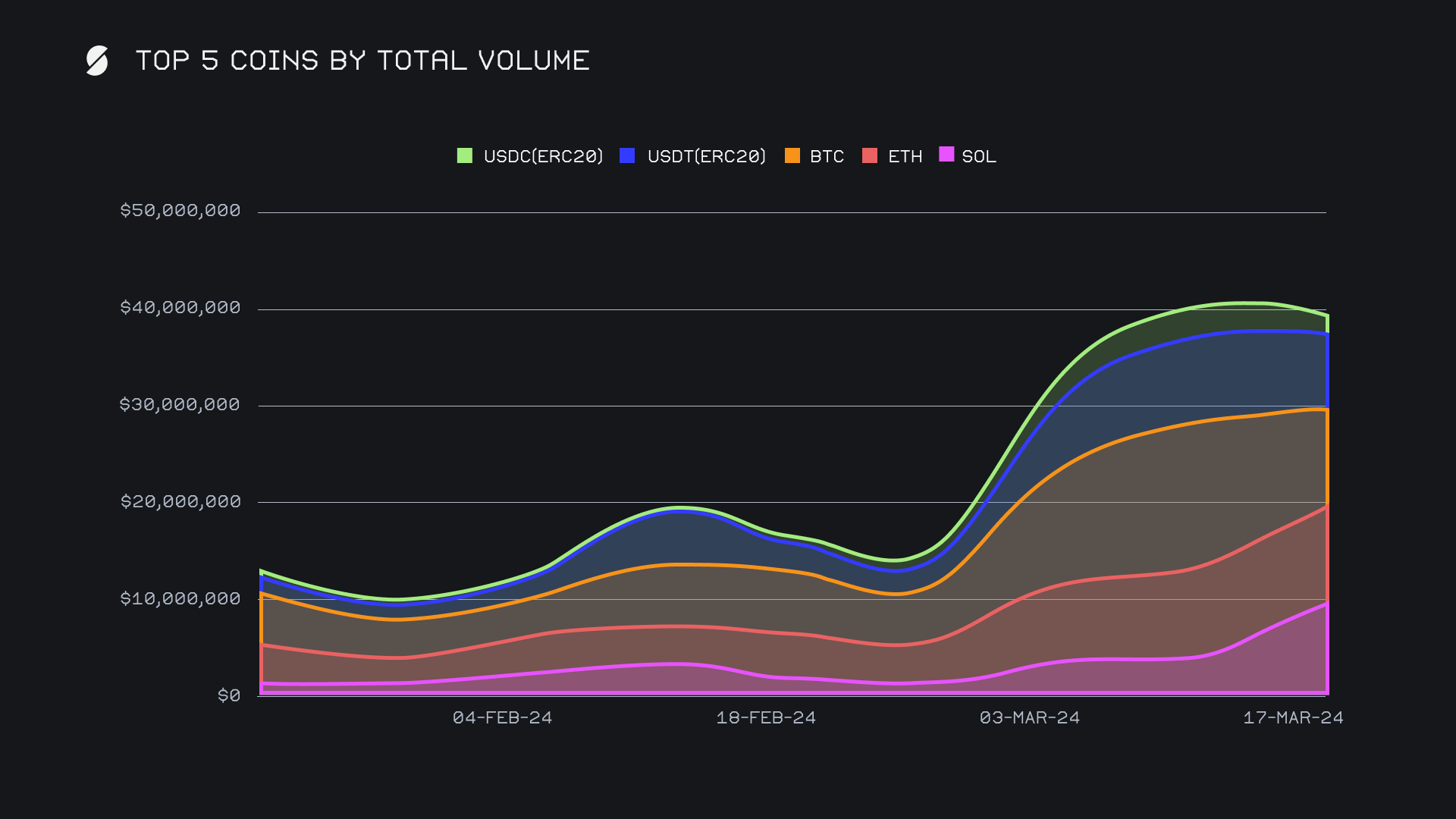The height and width of the screenshot is (819, 1456).
Task: Click the $10,000,000 y-axis label
Action: pos(180,598)
